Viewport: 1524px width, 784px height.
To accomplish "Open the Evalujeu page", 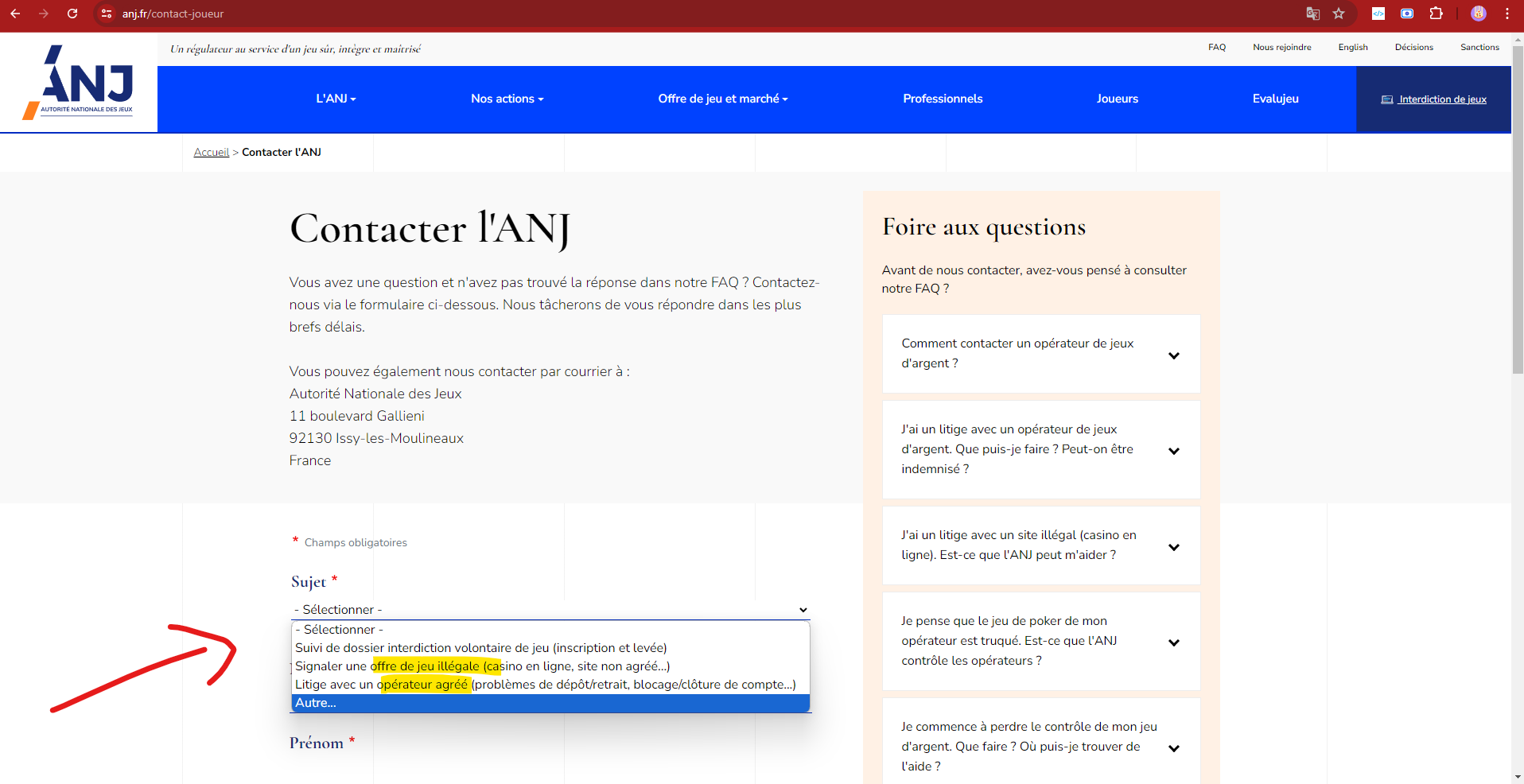I will [x=1275, y=99].
